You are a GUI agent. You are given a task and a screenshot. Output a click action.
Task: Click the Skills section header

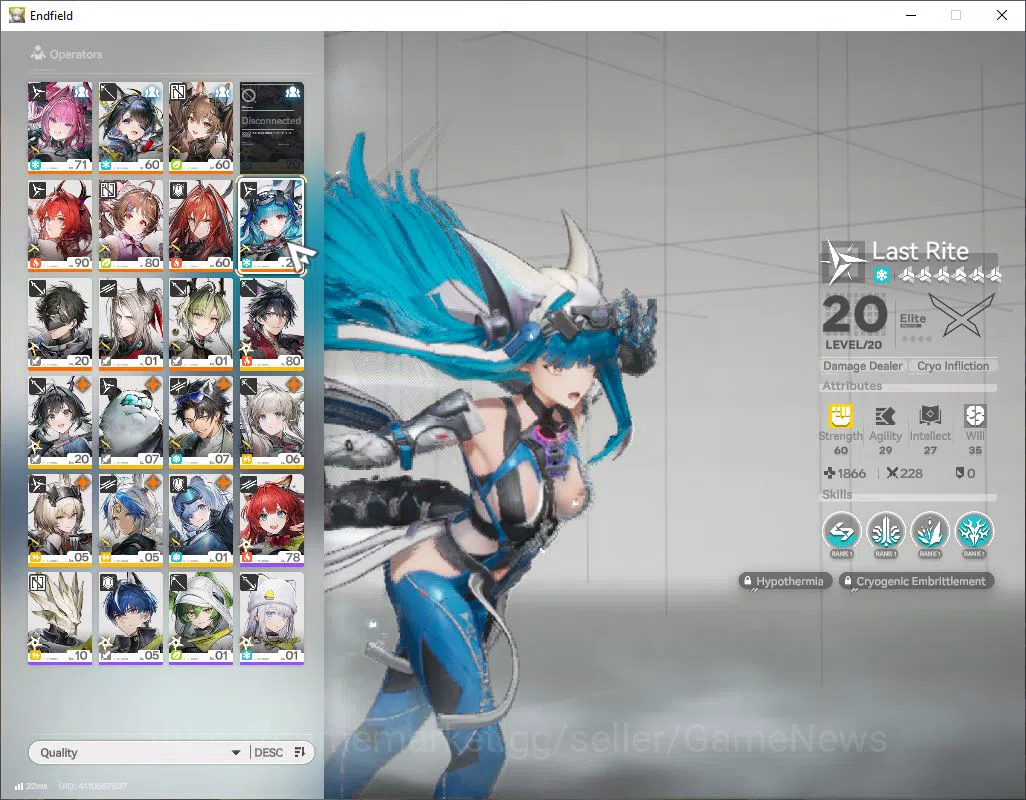pos(837,495)
